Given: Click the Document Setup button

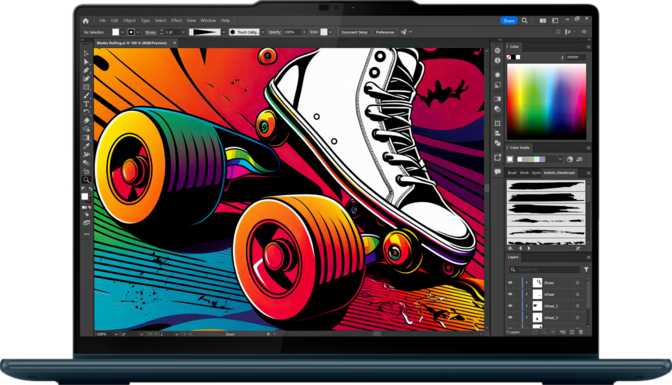Looking at the screenshot, I should pyautogui.click(x=354, y=32).
